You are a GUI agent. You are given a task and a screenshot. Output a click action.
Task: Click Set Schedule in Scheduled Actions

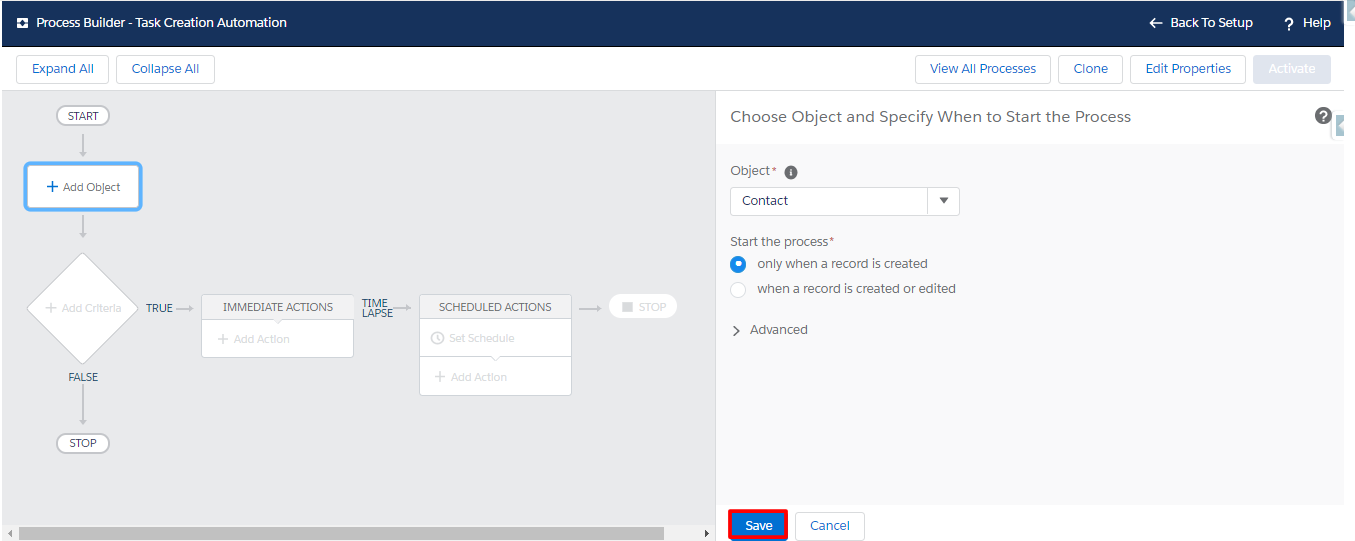point(473,338)
